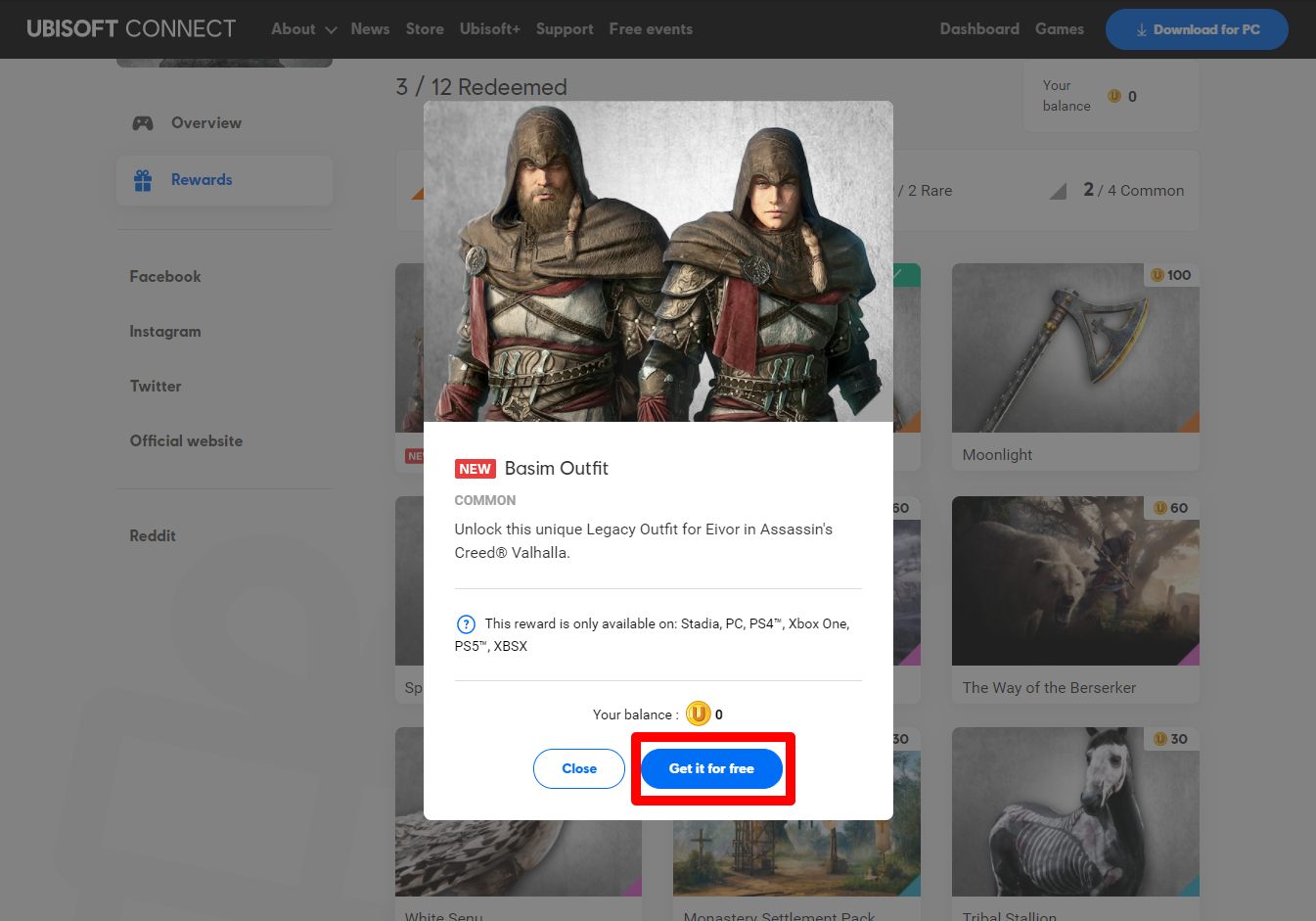This screenshot has width=1316, height=921.
Task: Click the NEW badge on Basim Outfit
Action: (x=476, y=469)
